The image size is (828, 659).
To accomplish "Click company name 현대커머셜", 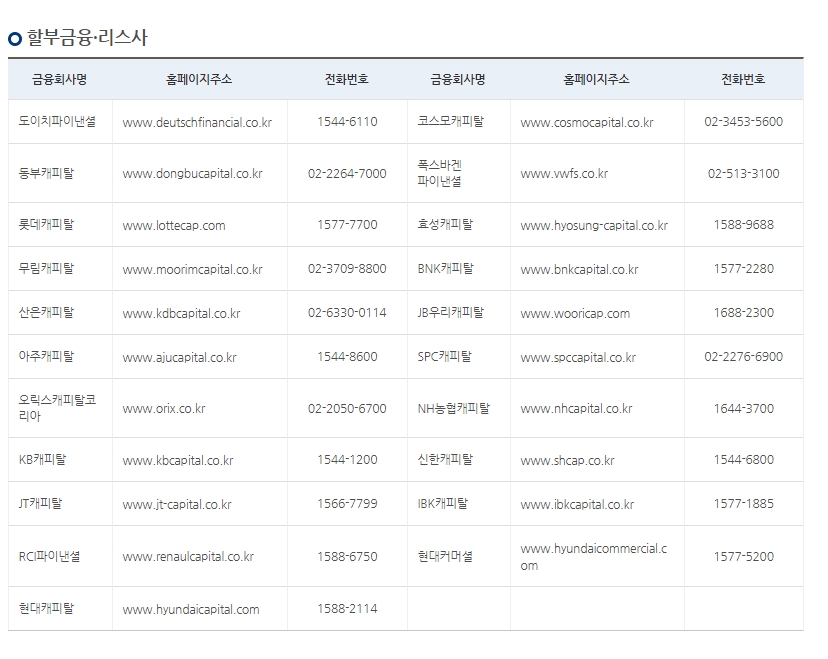I will click(445, 556).
